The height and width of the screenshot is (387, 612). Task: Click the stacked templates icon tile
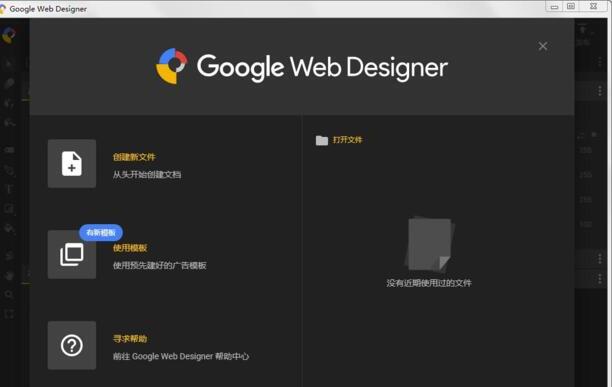pos(72,254)
